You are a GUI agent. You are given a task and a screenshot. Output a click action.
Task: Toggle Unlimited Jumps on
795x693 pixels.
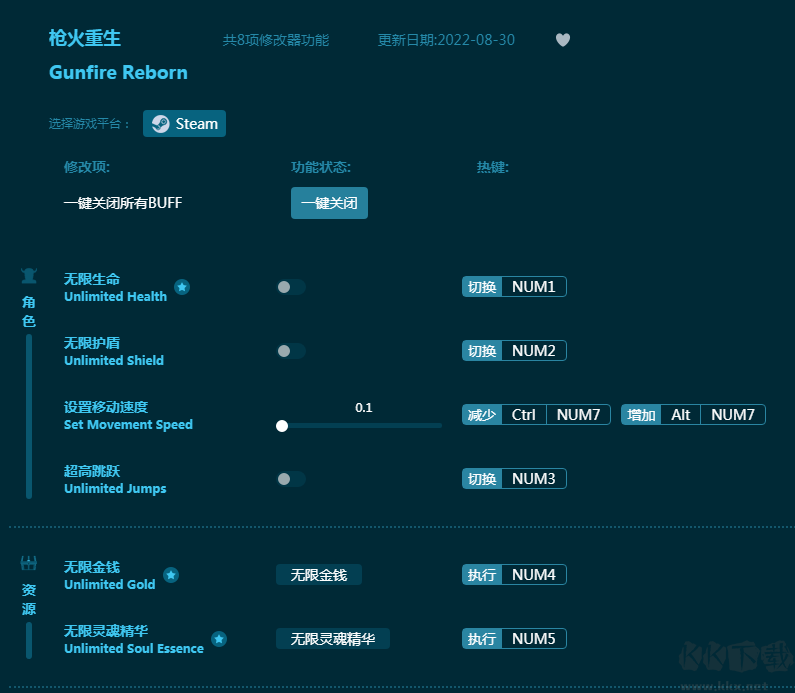click(291, 479)
